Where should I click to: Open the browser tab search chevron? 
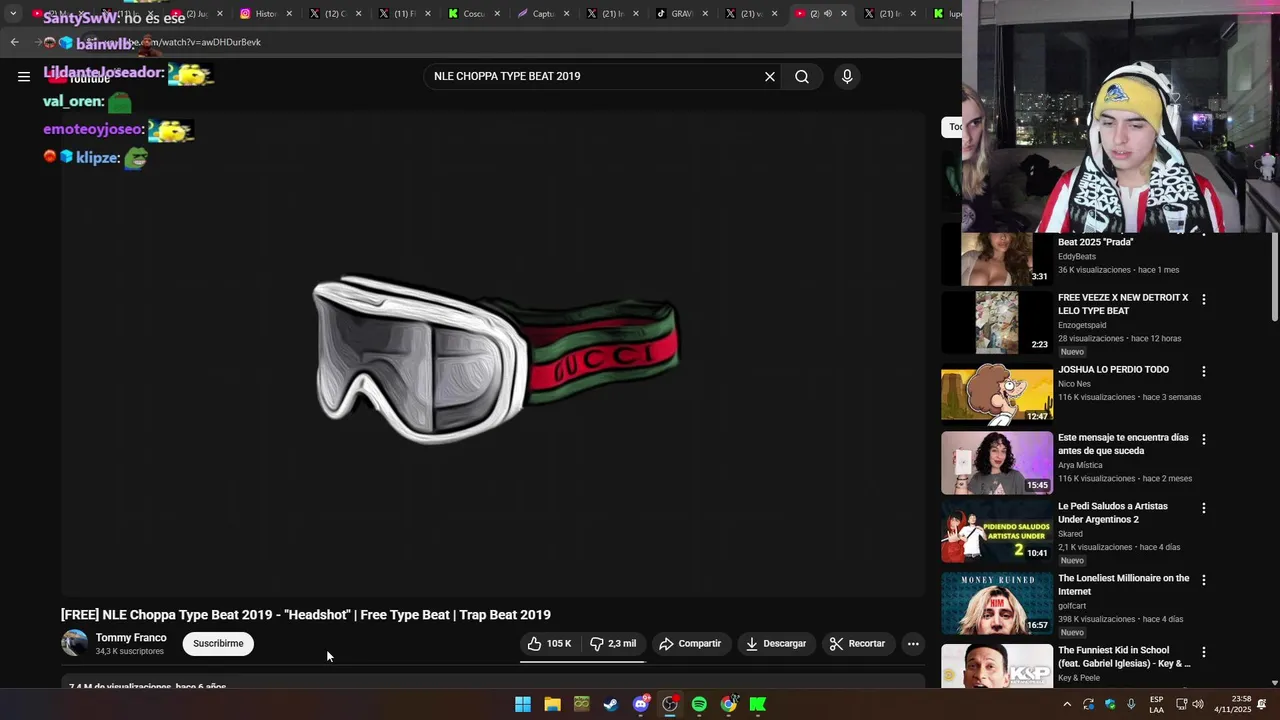point(13,14)
